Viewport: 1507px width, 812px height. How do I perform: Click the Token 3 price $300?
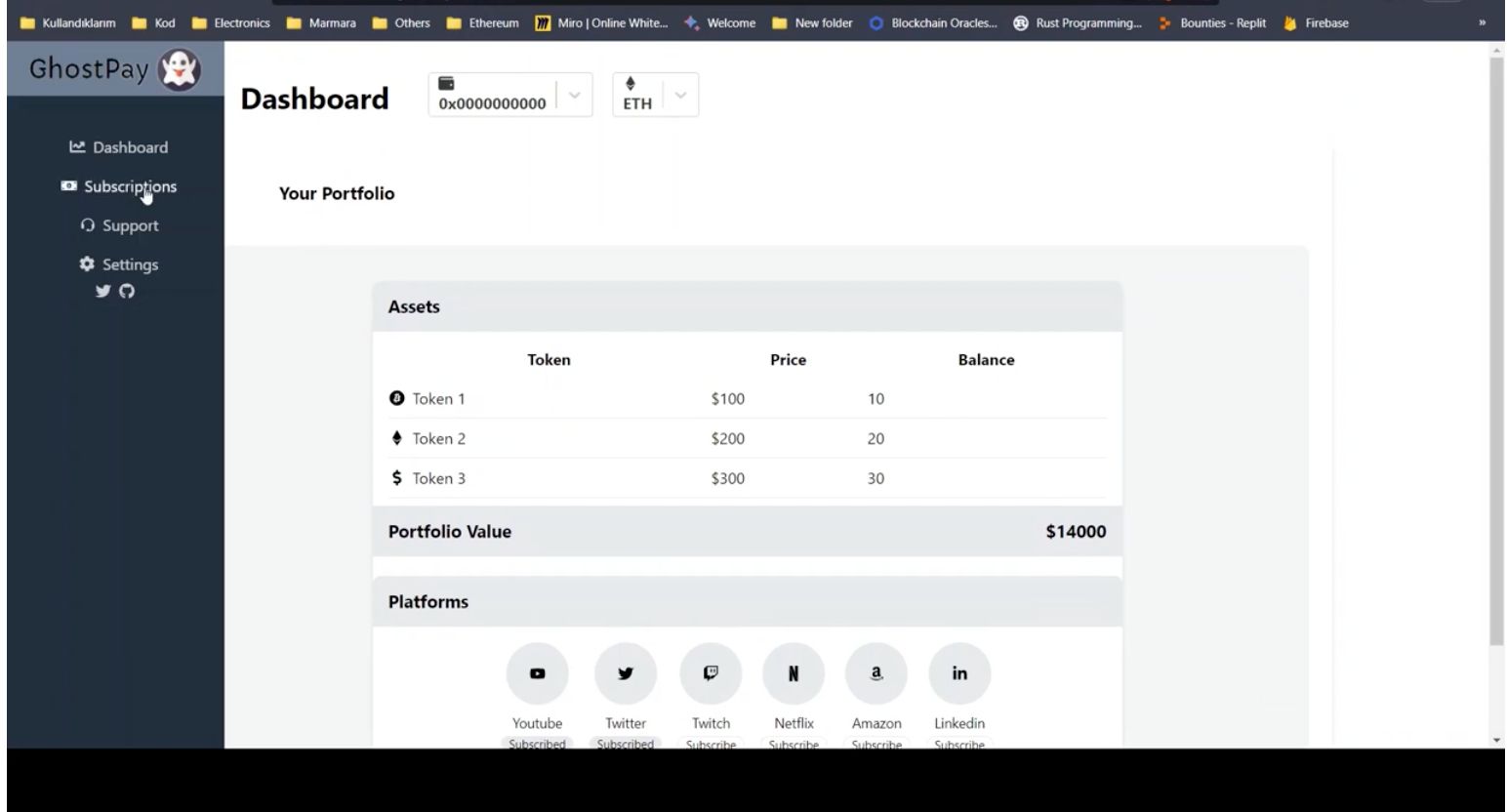point(727,478)
